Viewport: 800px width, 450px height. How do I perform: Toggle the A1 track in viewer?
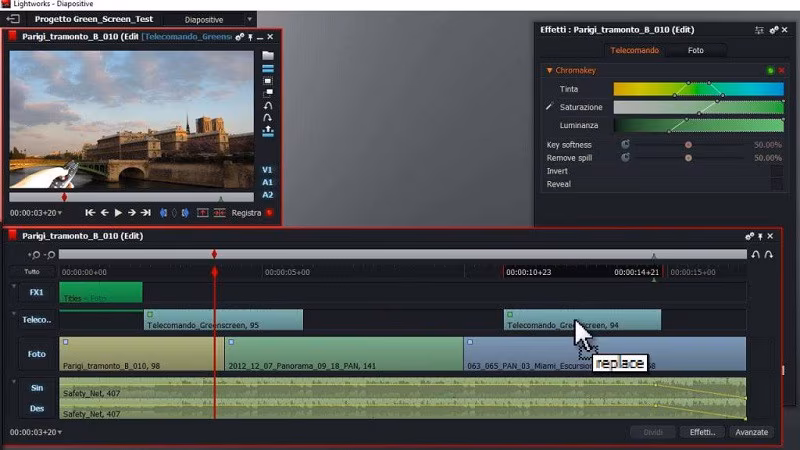pos(267,182)
